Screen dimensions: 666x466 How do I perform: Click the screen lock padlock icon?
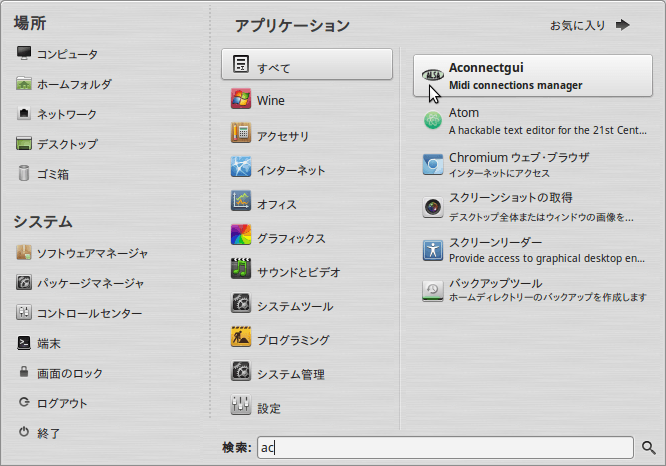pyautogui.click(x=24, y=372)
